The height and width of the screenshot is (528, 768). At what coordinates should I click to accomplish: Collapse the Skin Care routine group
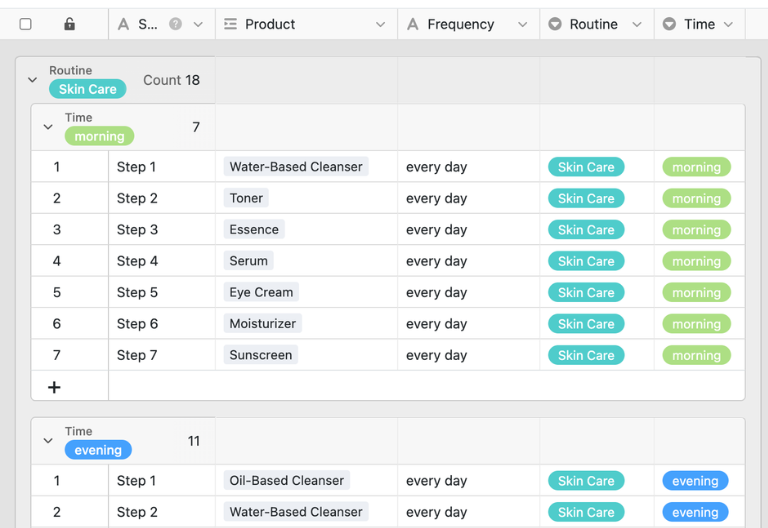(x=32, y=79)
